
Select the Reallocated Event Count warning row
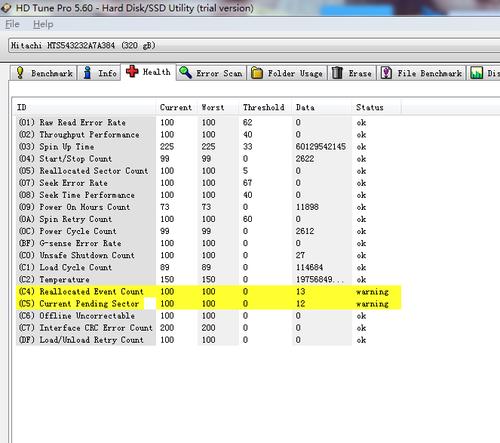pos(209,292)
